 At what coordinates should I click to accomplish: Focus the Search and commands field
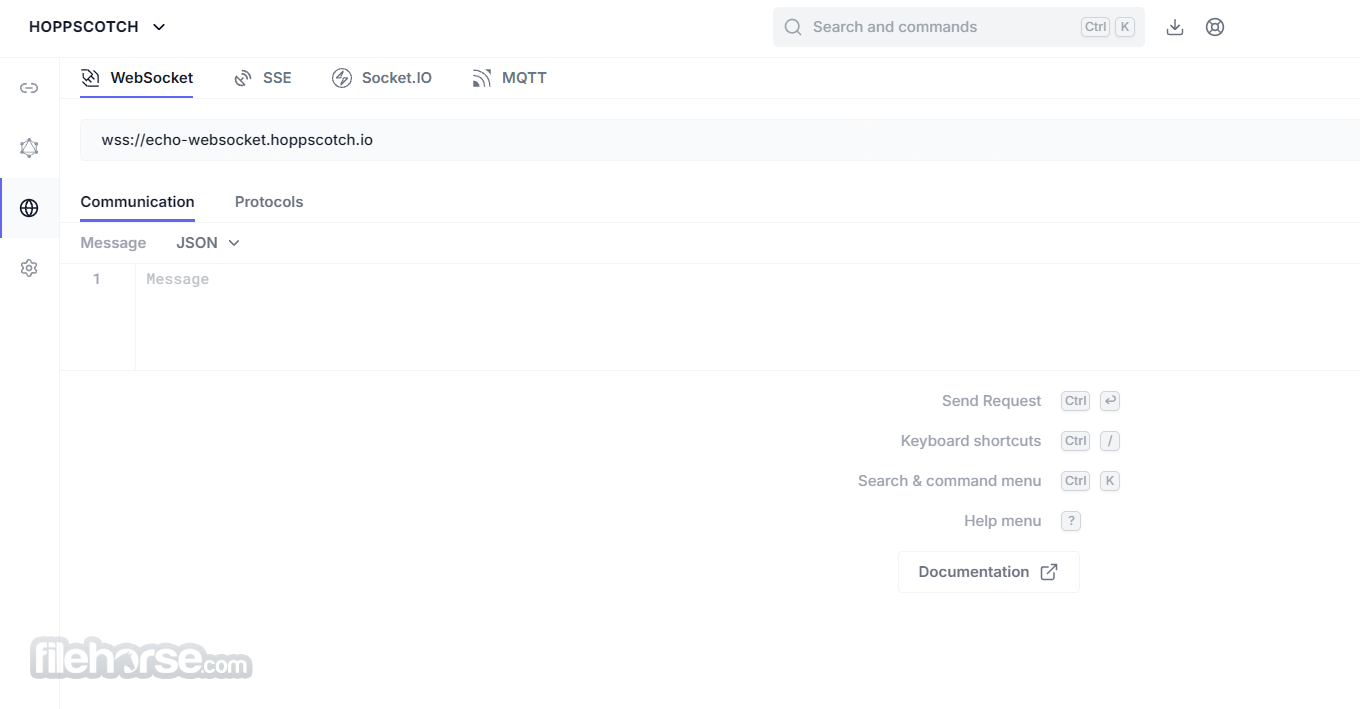point(958,27)
